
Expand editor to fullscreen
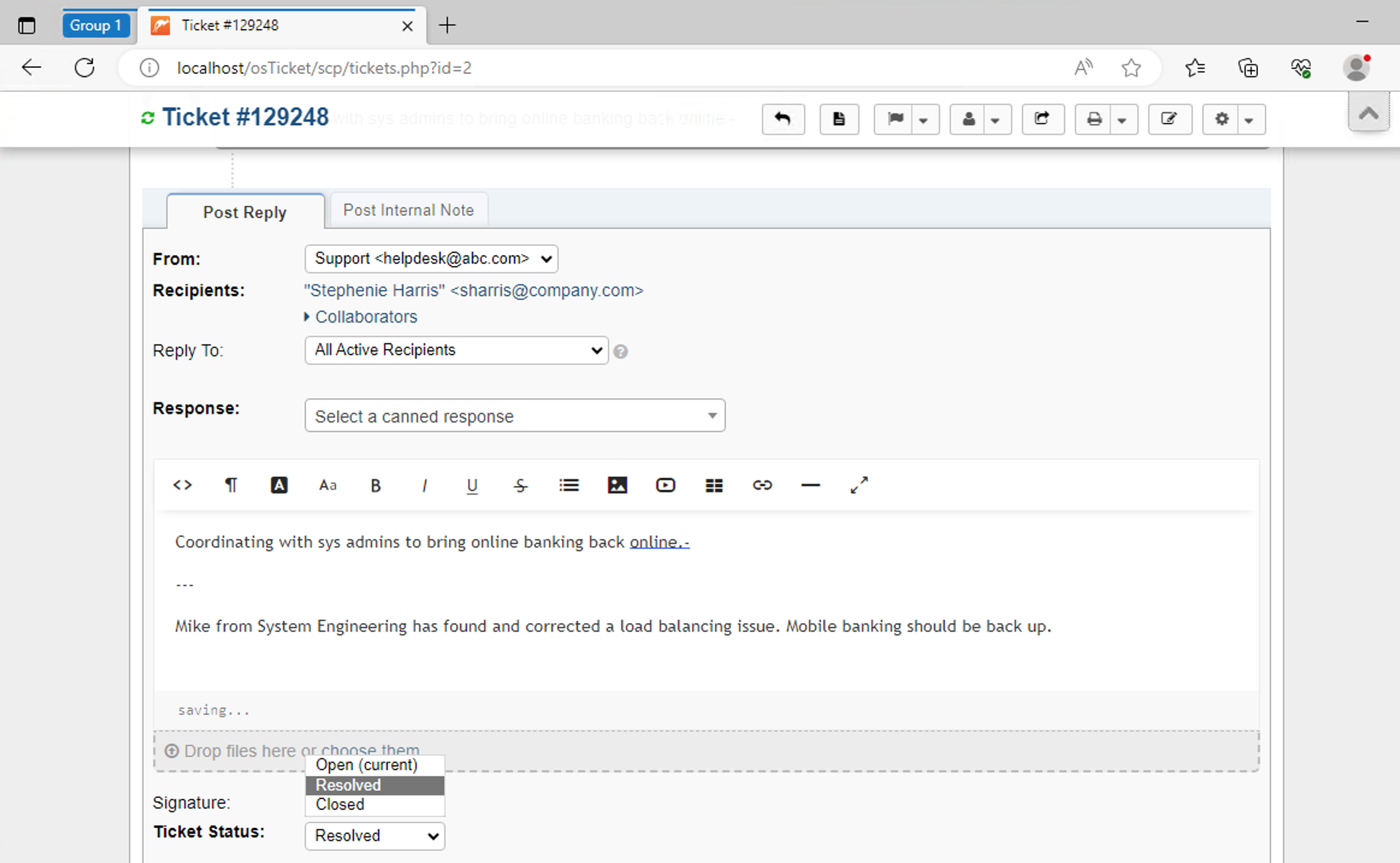[x=859, y=486]
